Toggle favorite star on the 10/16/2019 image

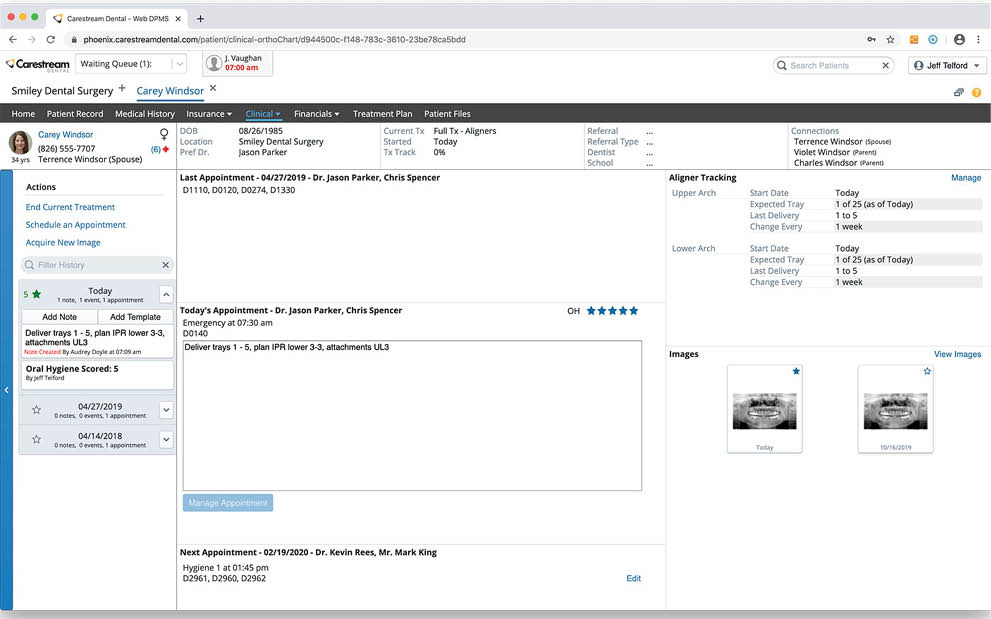pos(926,371)
